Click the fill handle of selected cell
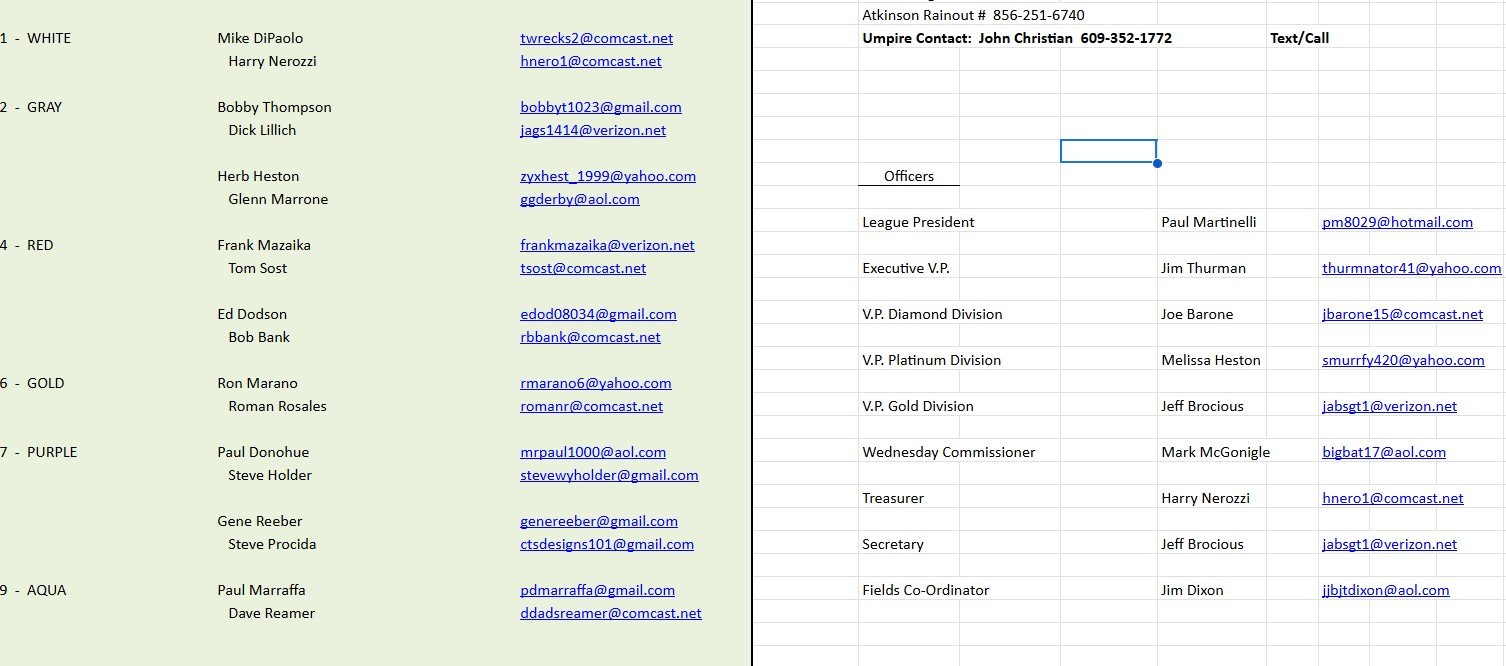The width and height of the screenshot is (1506, 666). pos(1157,163)
